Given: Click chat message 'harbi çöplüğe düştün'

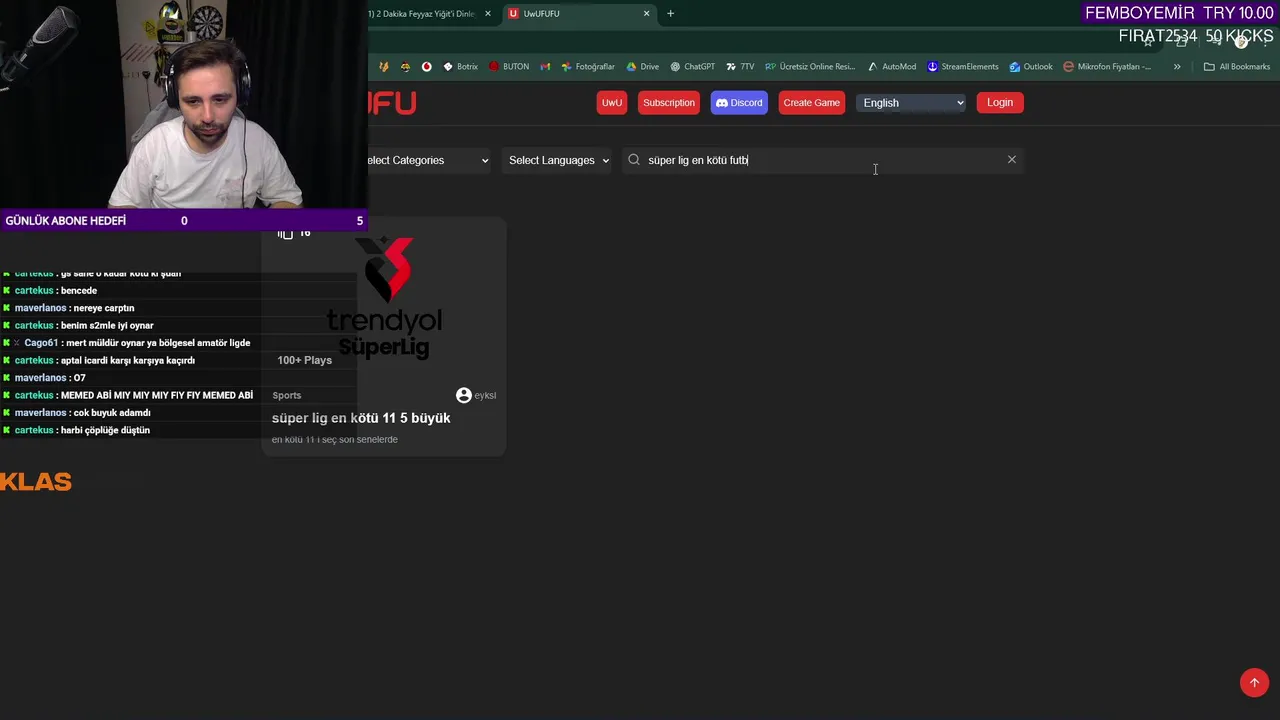Looking at the screenshot, I should pos(105,430).
